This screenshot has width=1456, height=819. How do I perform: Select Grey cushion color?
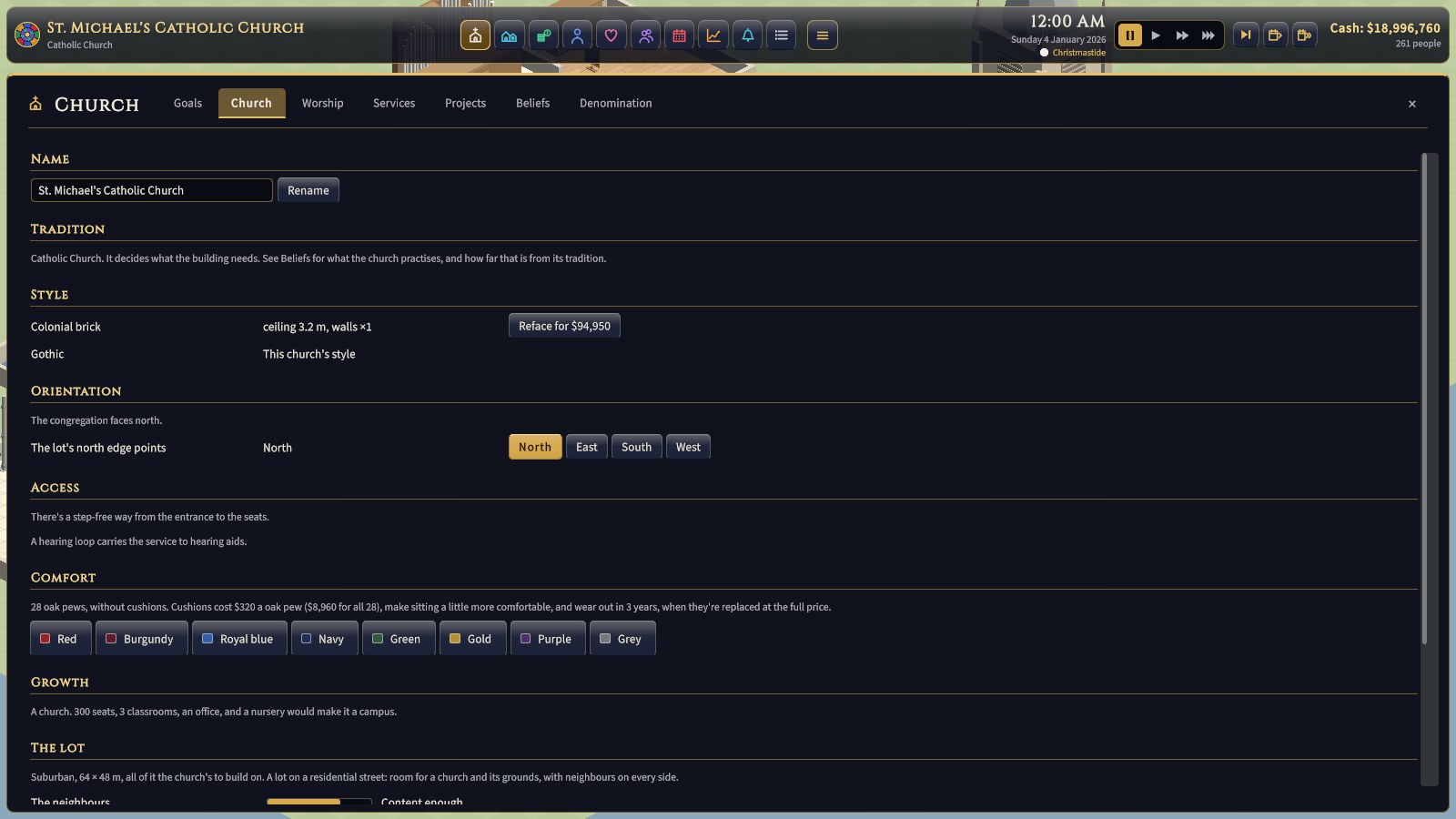[622, 639]
